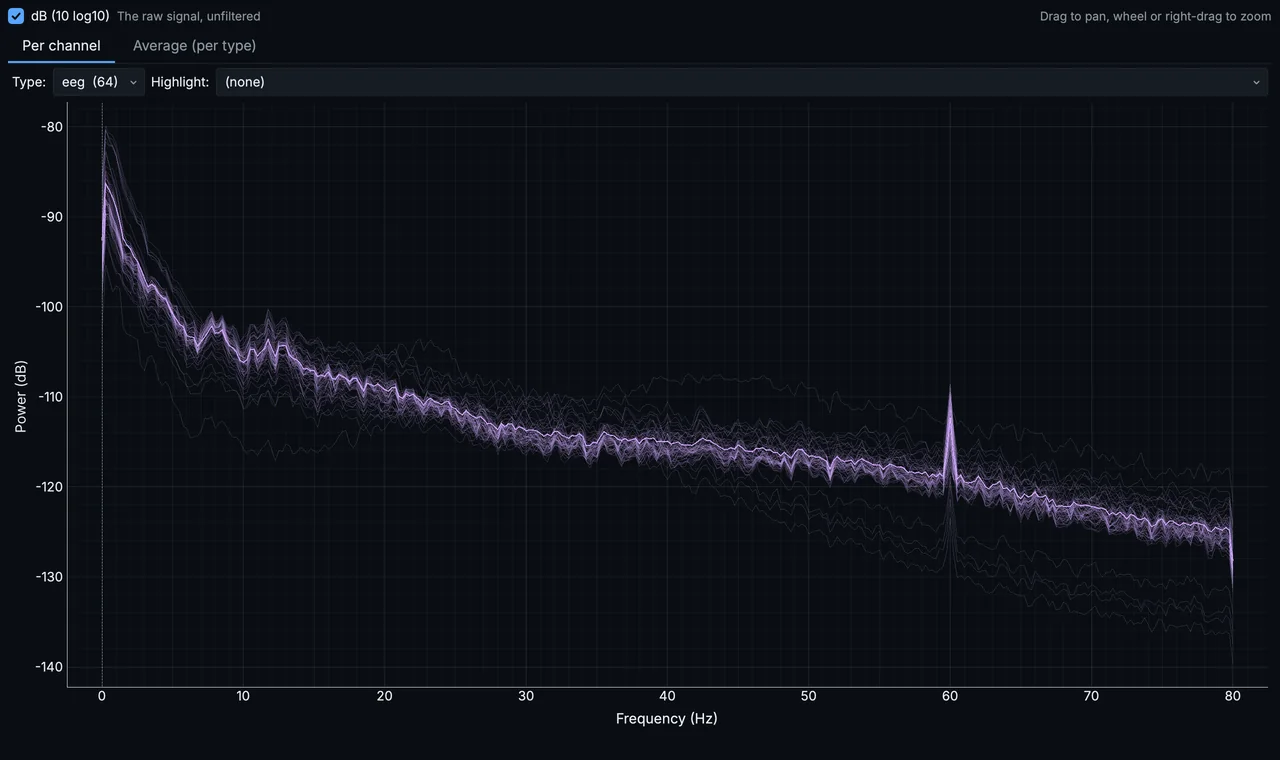Click the 'Frequency (Hz)' axis label

coord(666,718)
